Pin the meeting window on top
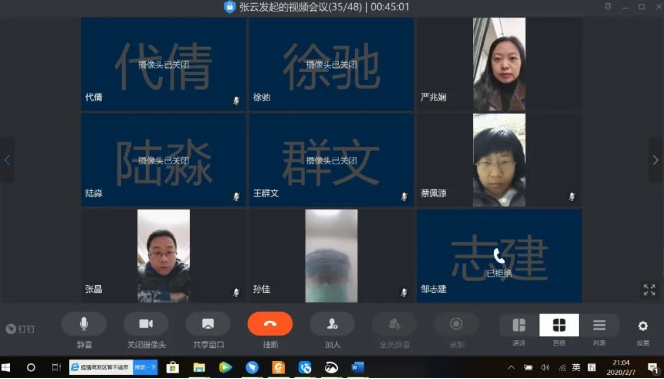 (x=608, y=7)
